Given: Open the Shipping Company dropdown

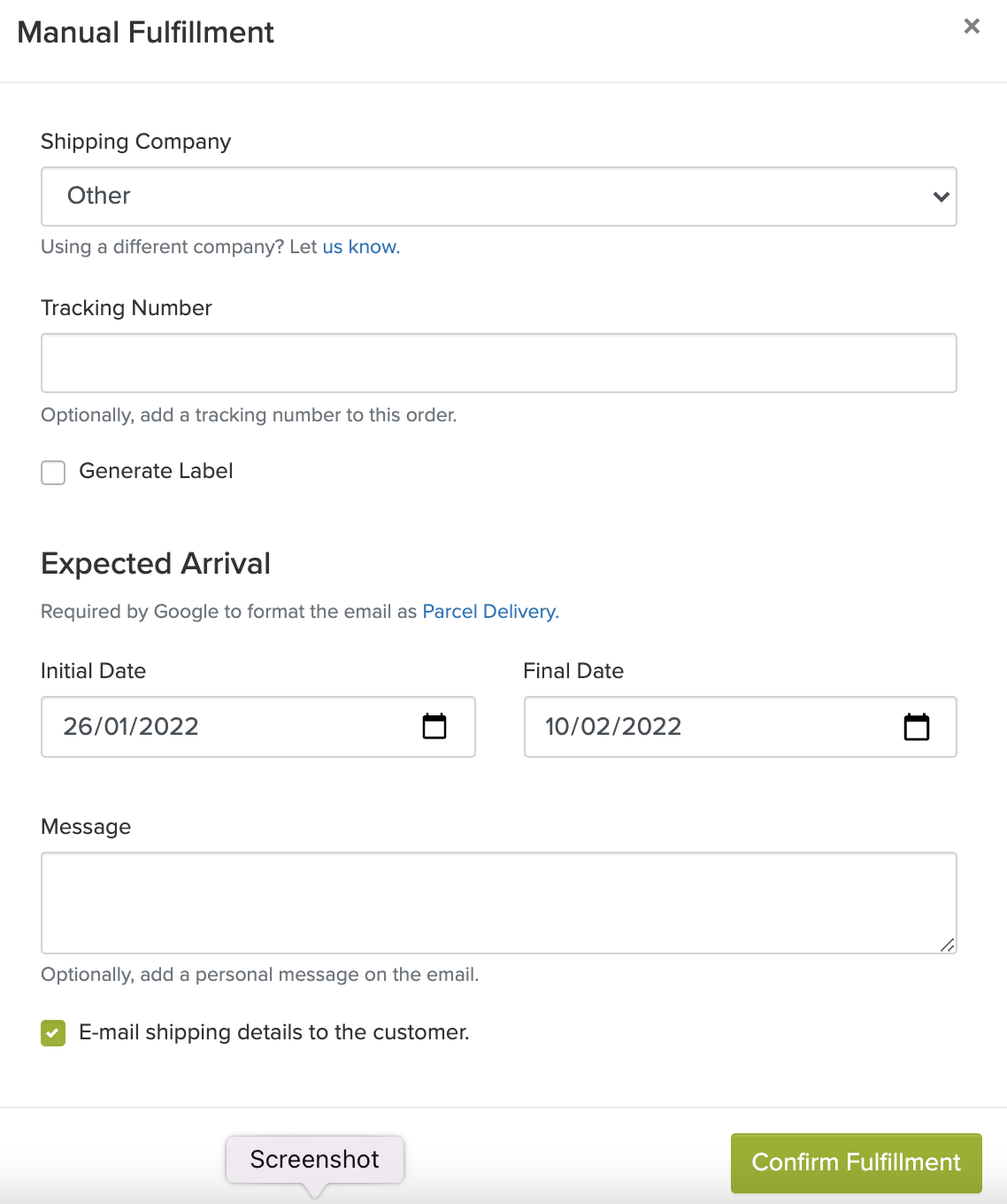Looking at the screenshot, I should point(499,197).
